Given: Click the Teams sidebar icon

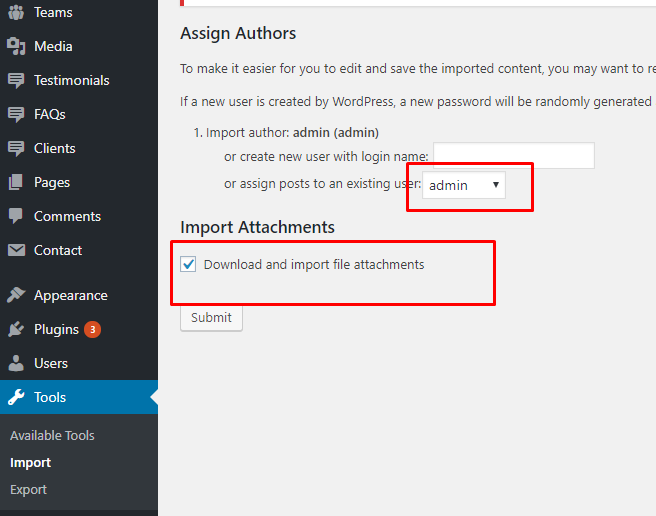Looking at the screenshot, I should click(16, 12).
